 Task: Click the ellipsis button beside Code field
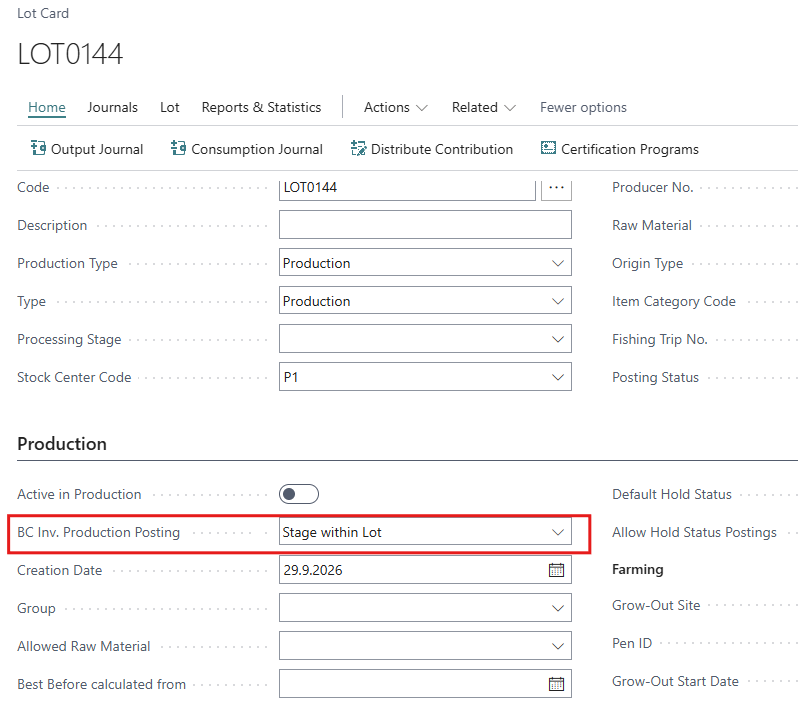coord(556,188)
